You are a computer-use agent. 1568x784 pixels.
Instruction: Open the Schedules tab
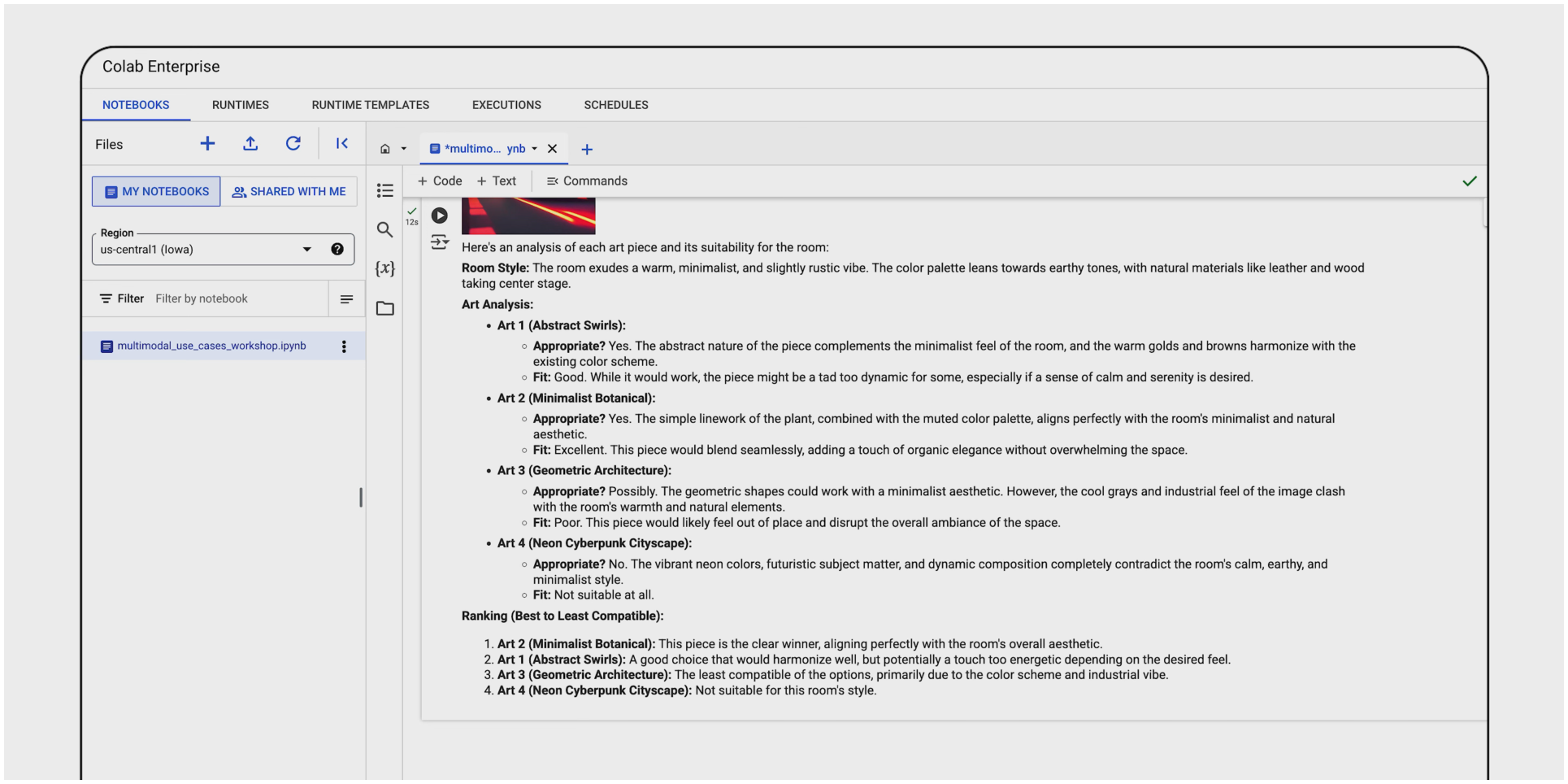pos(615,105)
